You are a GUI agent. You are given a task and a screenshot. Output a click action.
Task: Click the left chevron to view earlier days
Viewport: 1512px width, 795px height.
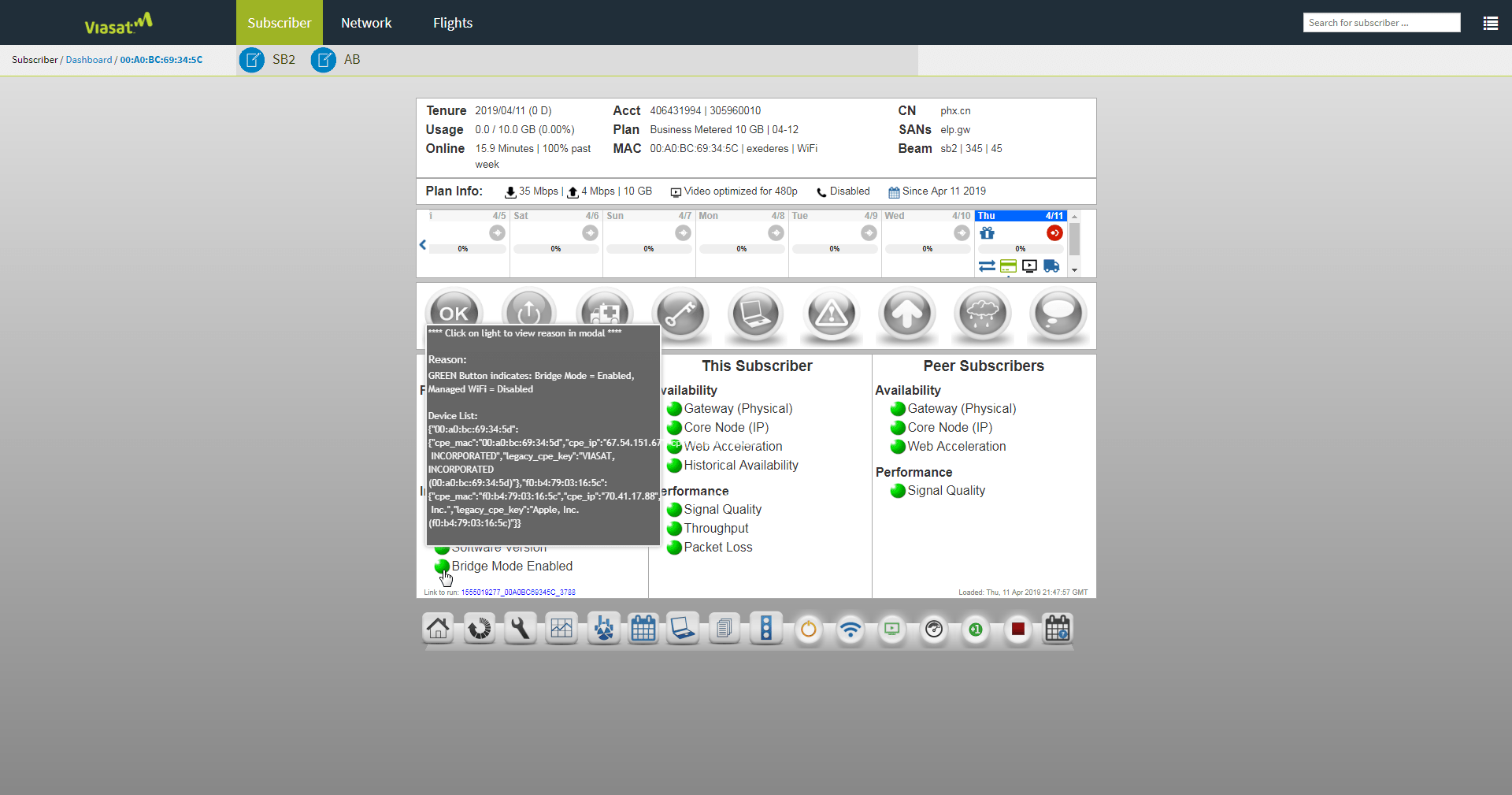tap(423, 244)
